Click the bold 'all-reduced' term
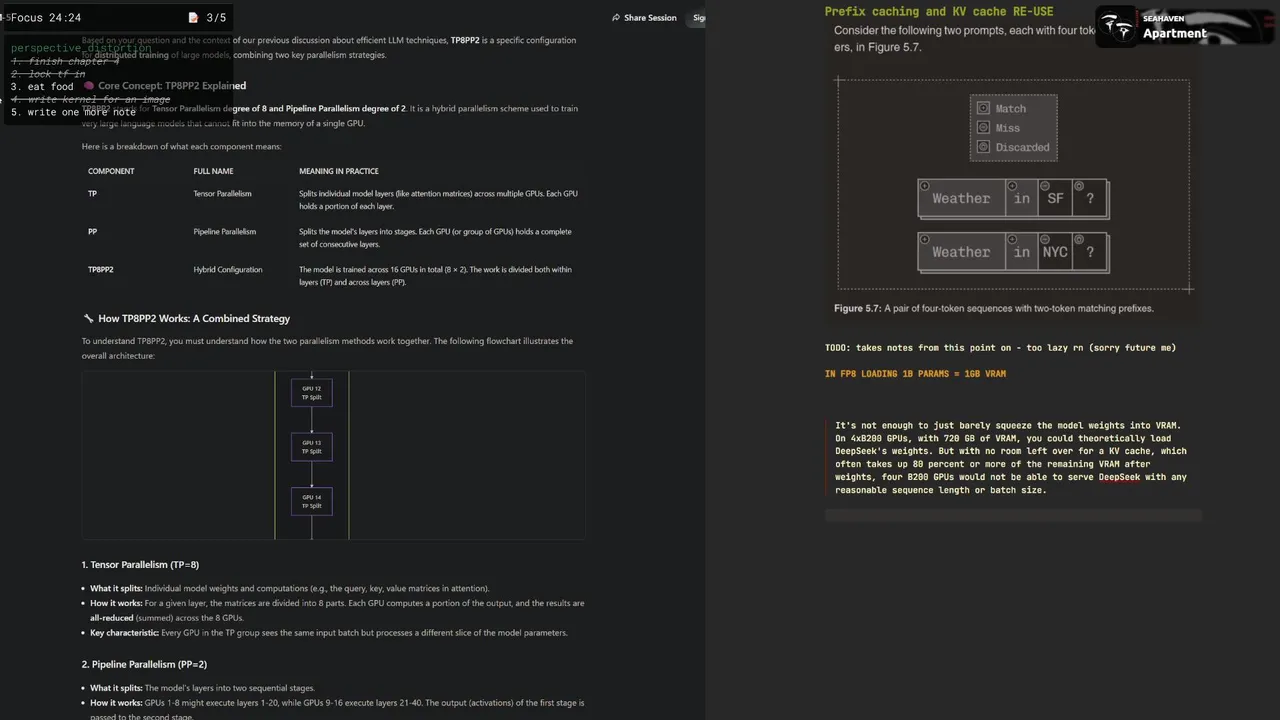This screenshot has height=720, width=1280. click(x=111, y=618)
